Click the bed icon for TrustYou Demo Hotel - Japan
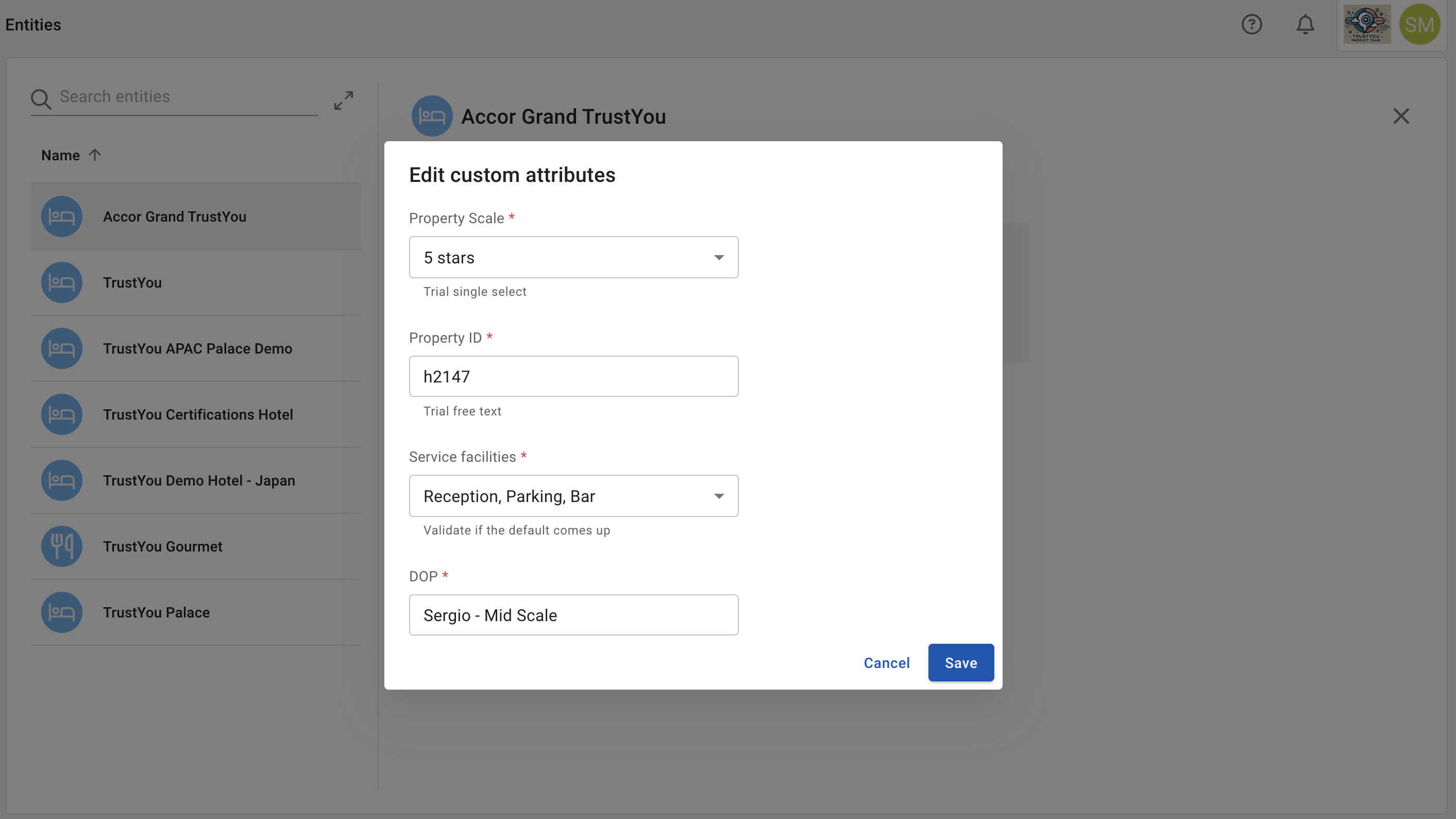The height and width of the screenshot is (819, 1456). (x=62, y=480)
